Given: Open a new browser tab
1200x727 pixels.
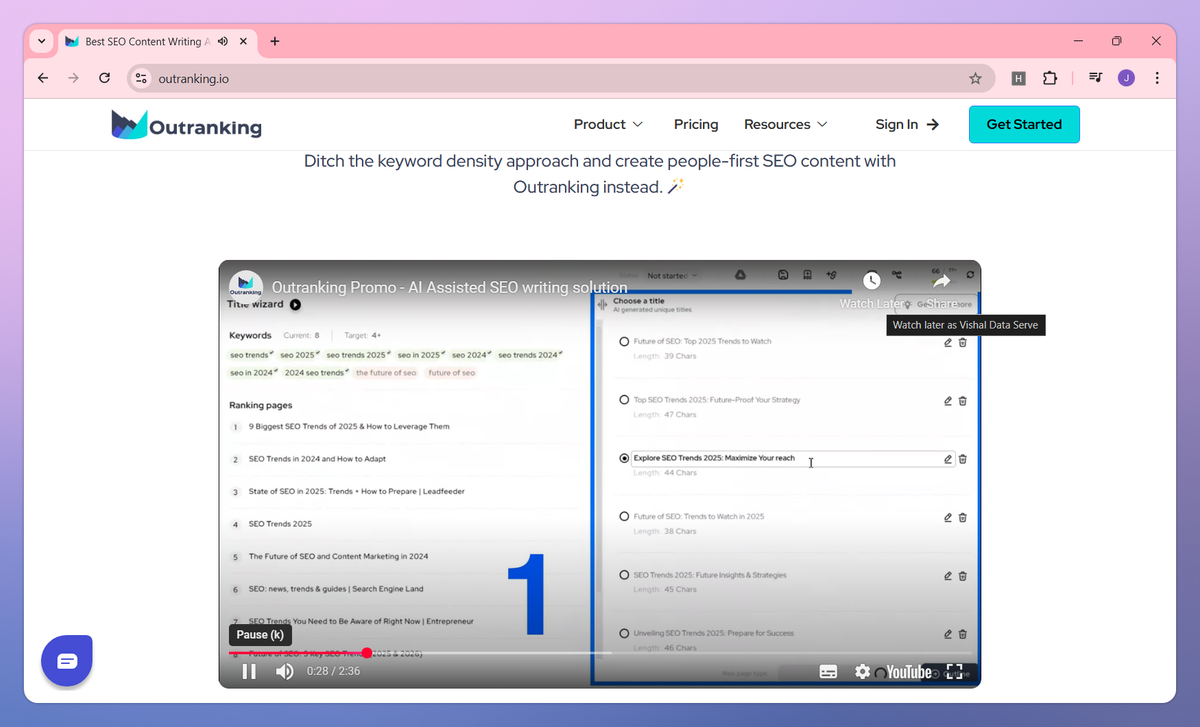Looking at the screenshot, I should tap(275, 42).
